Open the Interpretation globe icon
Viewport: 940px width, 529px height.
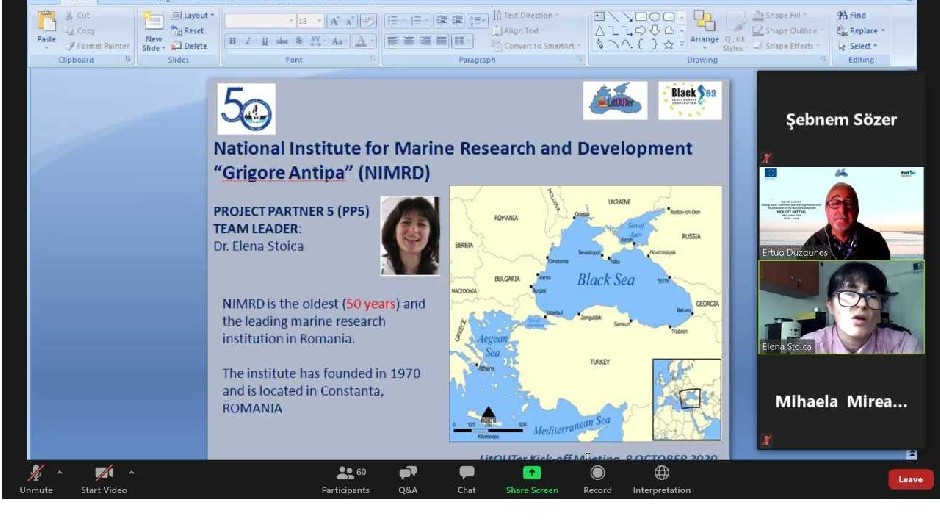pos(661,473)
